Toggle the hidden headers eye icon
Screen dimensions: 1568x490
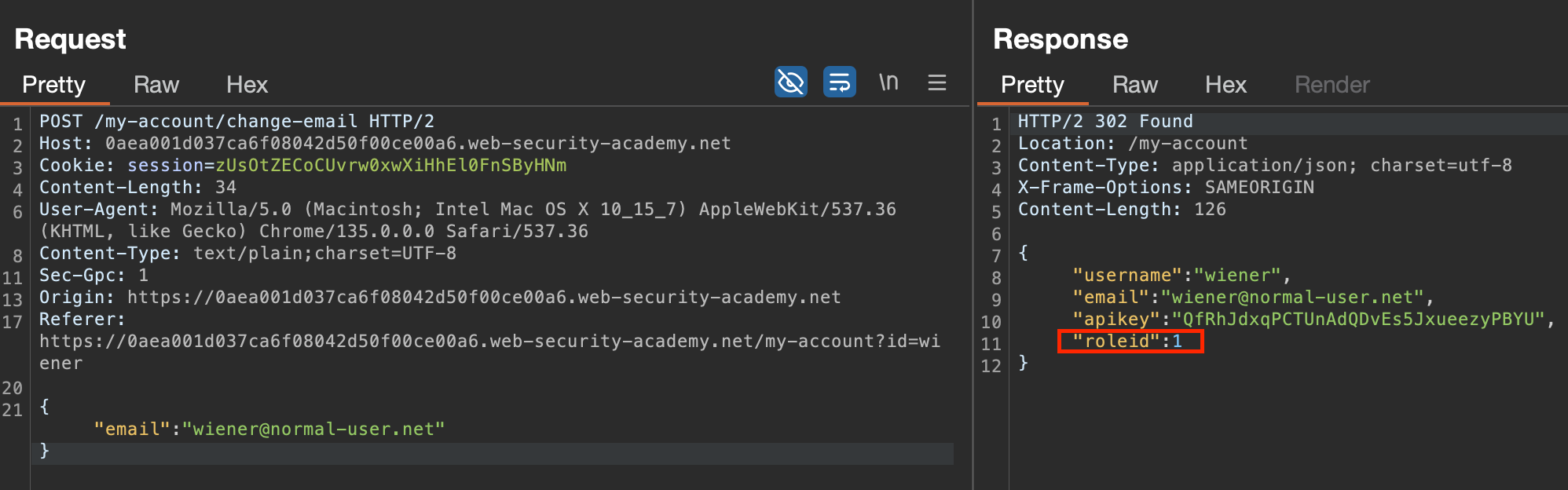[x=790, y=82]
